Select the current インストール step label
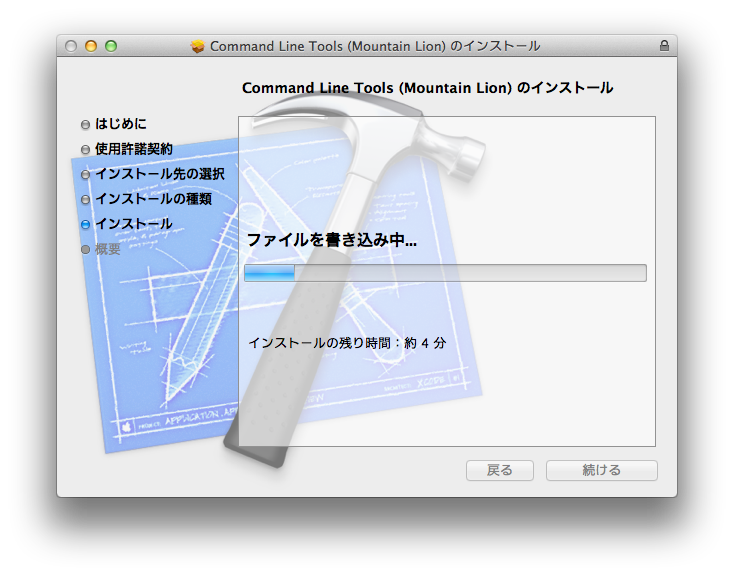 pos(134,224)
